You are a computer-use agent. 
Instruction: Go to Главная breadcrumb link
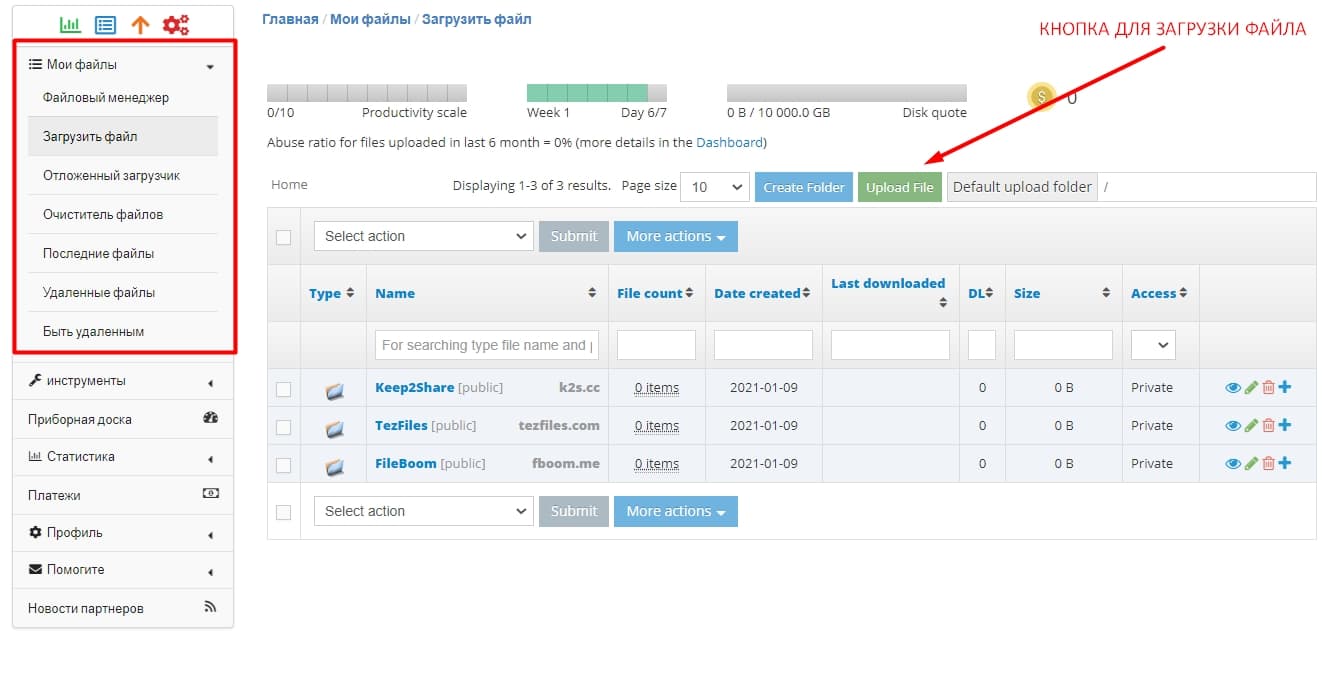pyautogui.click(x=290, y=19)
